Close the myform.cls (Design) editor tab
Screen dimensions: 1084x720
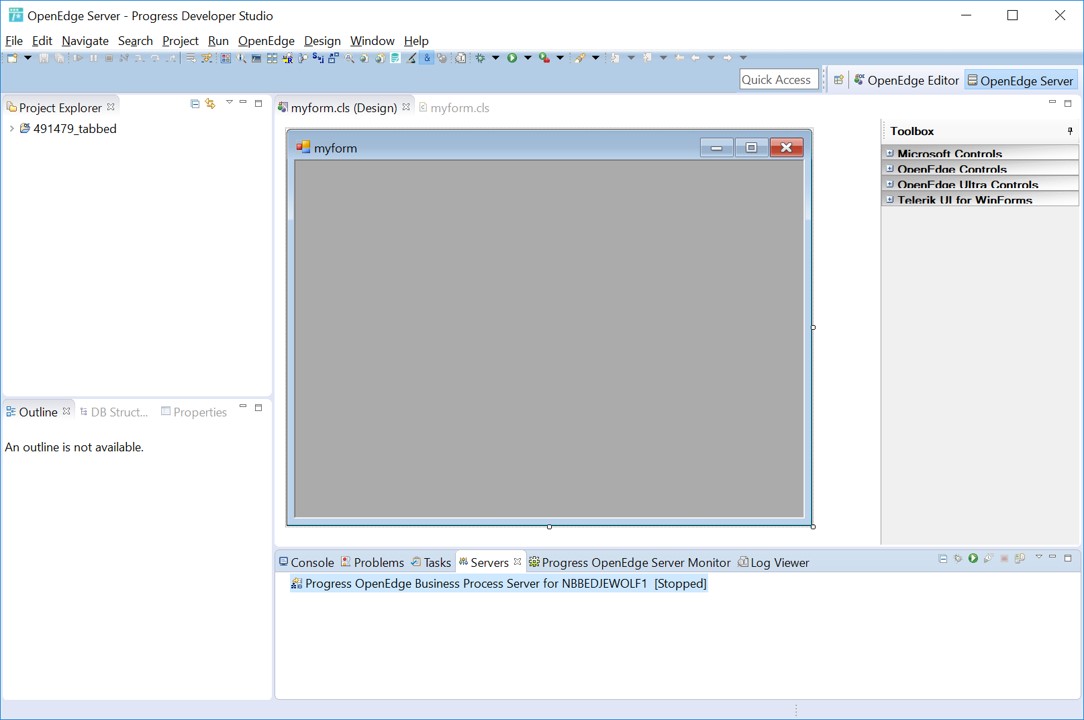[x=406, y=107]
